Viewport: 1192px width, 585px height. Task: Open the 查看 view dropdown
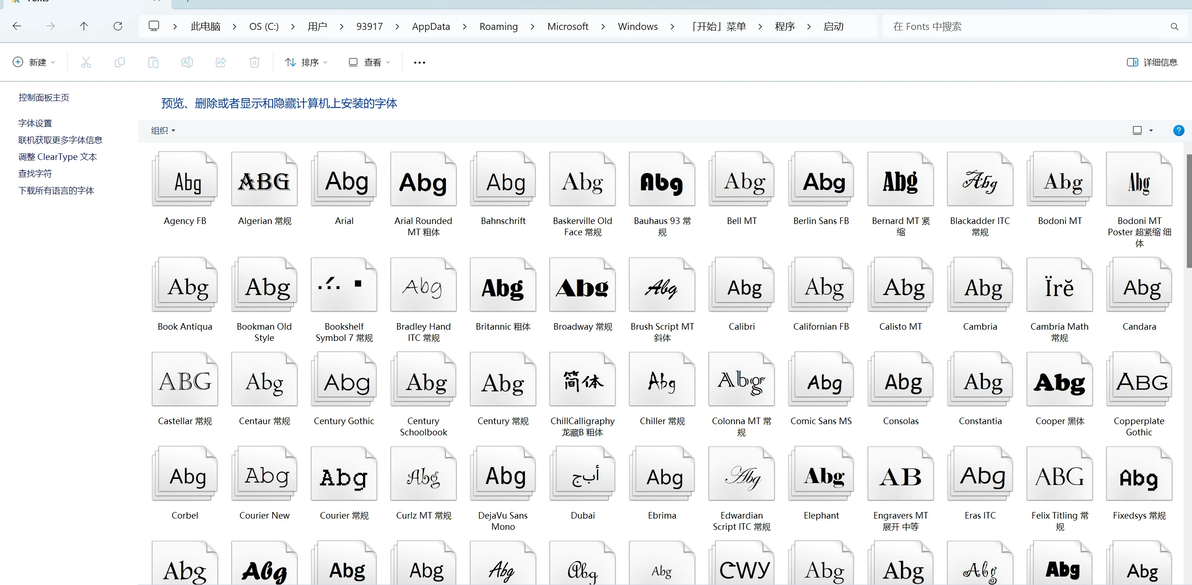pyautogui.click(x=369, y=62)
